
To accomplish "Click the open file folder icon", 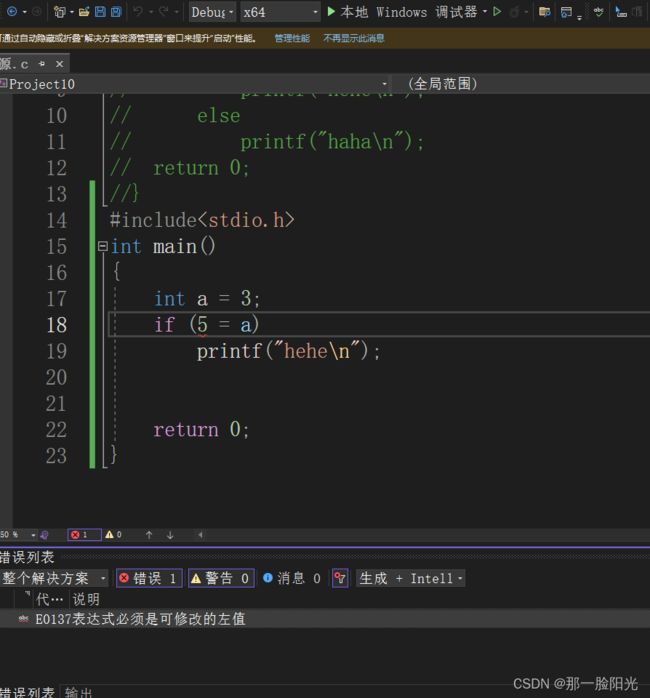I will (x=84, y=12).
